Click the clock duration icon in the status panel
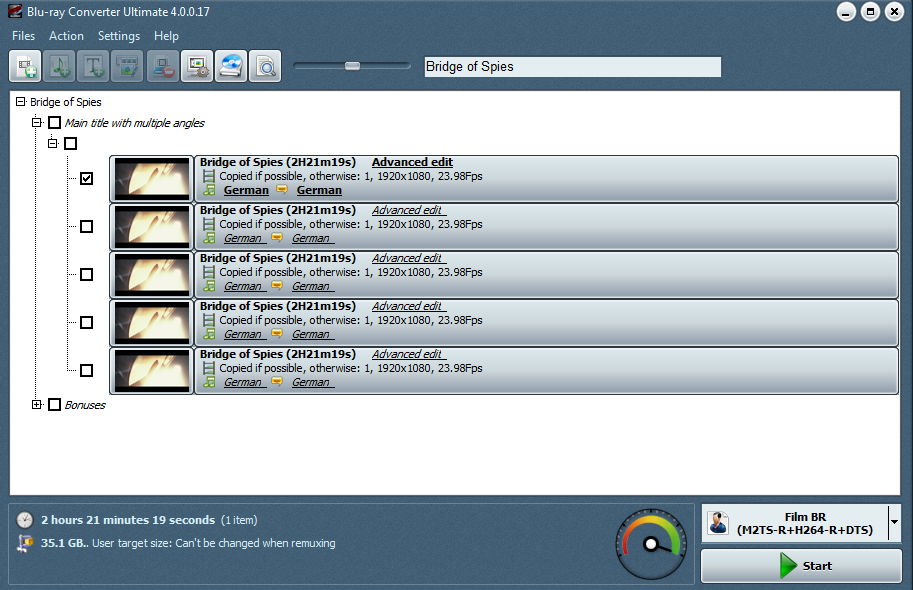 coord(24,520)
